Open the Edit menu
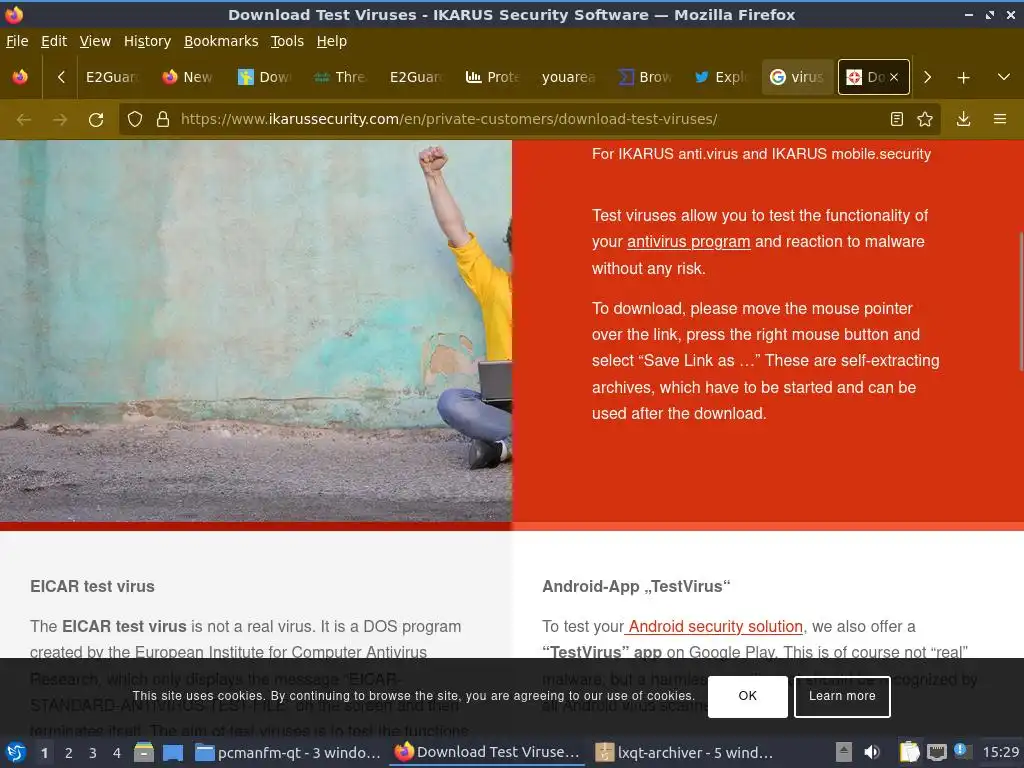The image size is (1024, 768). click(x=54, y=41)
